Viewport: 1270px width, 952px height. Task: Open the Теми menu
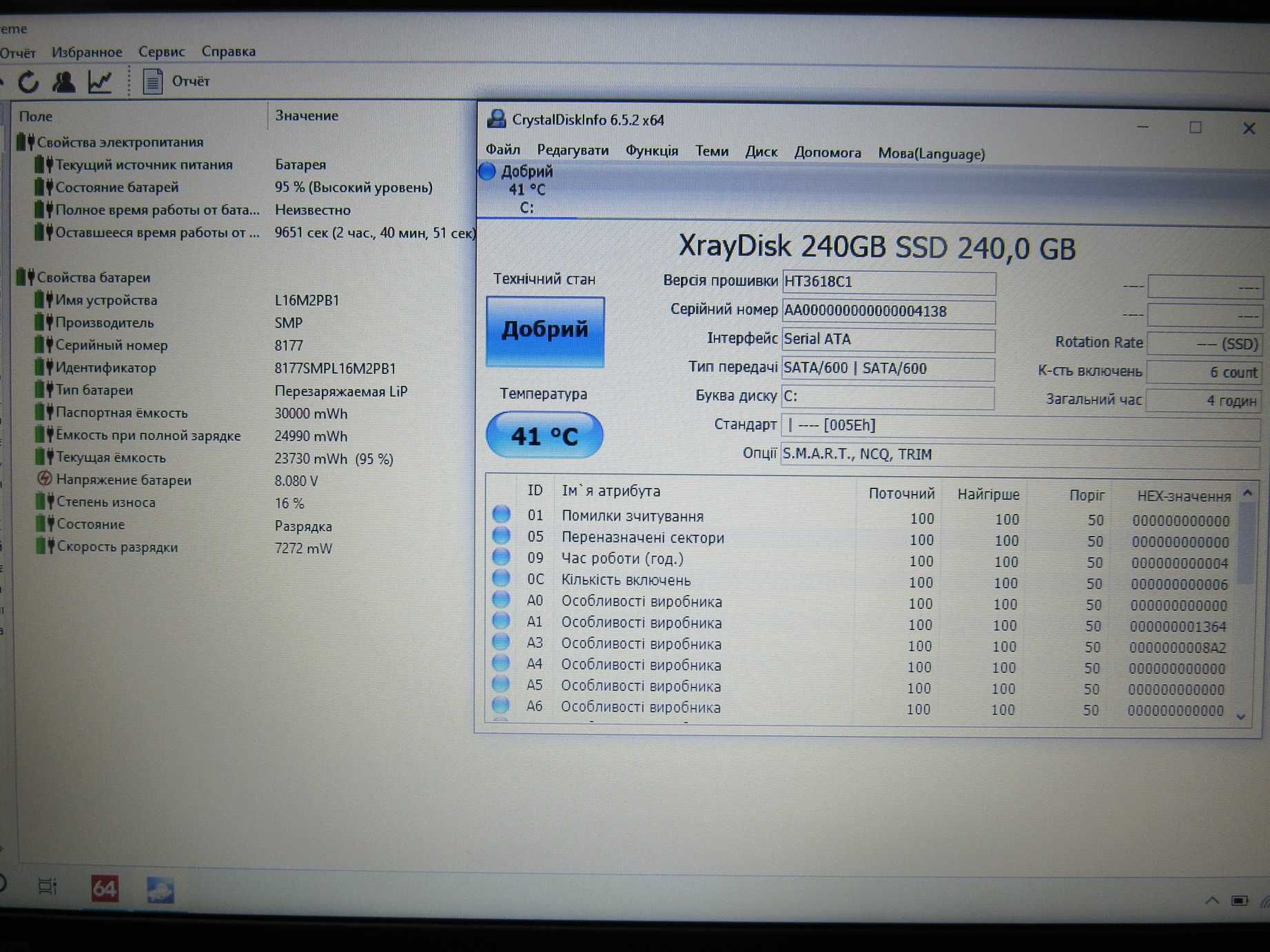[x=712, y=151]
